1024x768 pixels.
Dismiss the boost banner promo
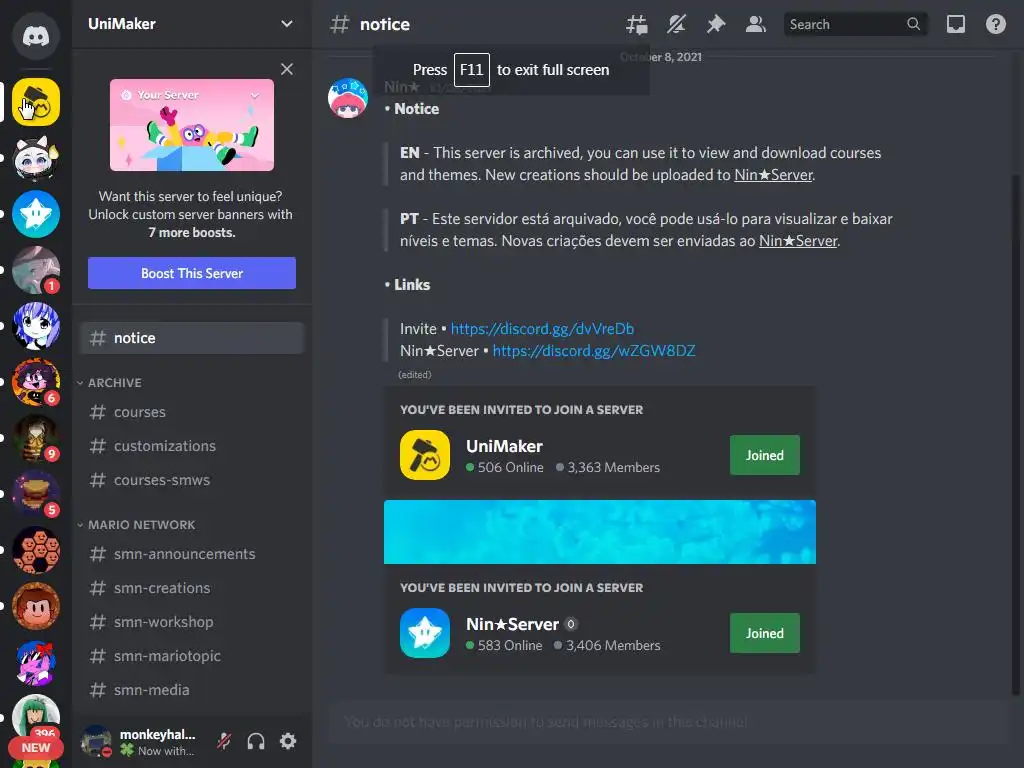[x=287, y=69]
